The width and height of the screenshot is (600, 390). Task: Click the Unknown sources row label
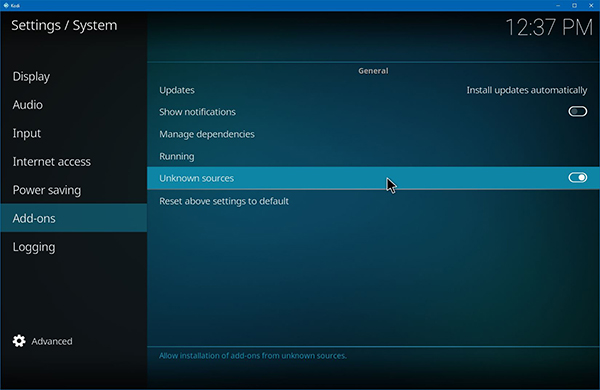(x=196, y=178)
